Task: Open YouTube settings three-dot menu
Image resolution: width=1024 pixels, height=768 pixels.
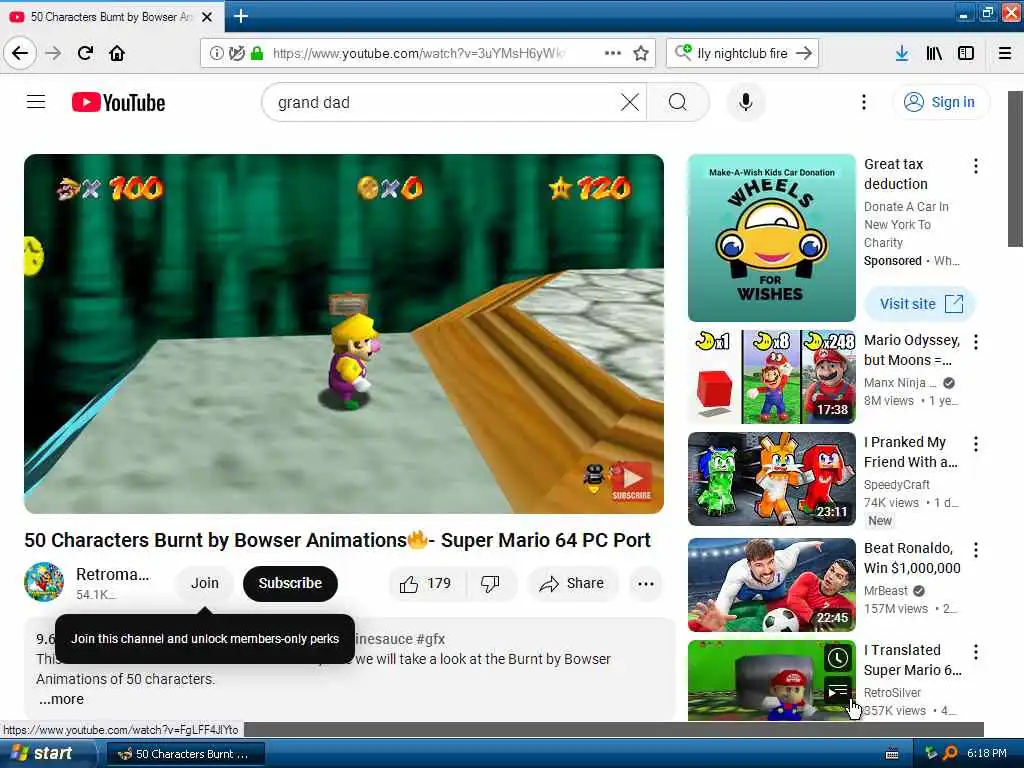Action: click(864, 102)
